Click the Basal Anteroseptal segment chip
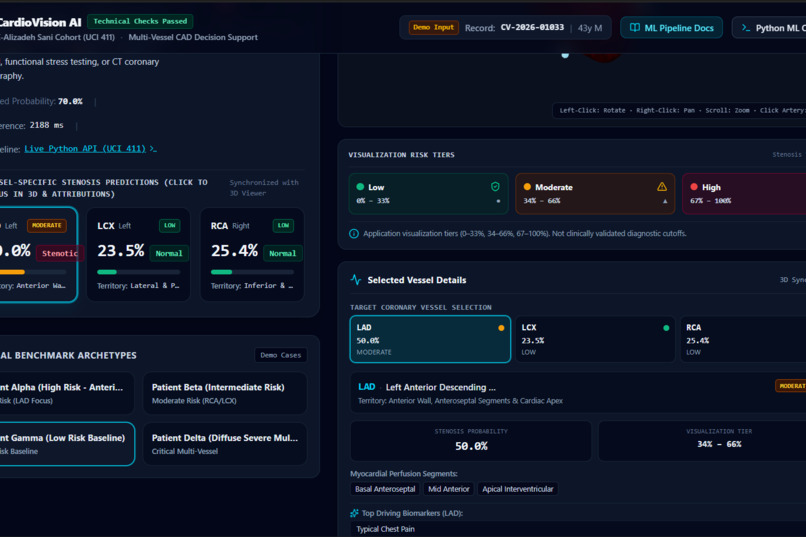Viewport: 806px width, 537px height. (385, 489)
